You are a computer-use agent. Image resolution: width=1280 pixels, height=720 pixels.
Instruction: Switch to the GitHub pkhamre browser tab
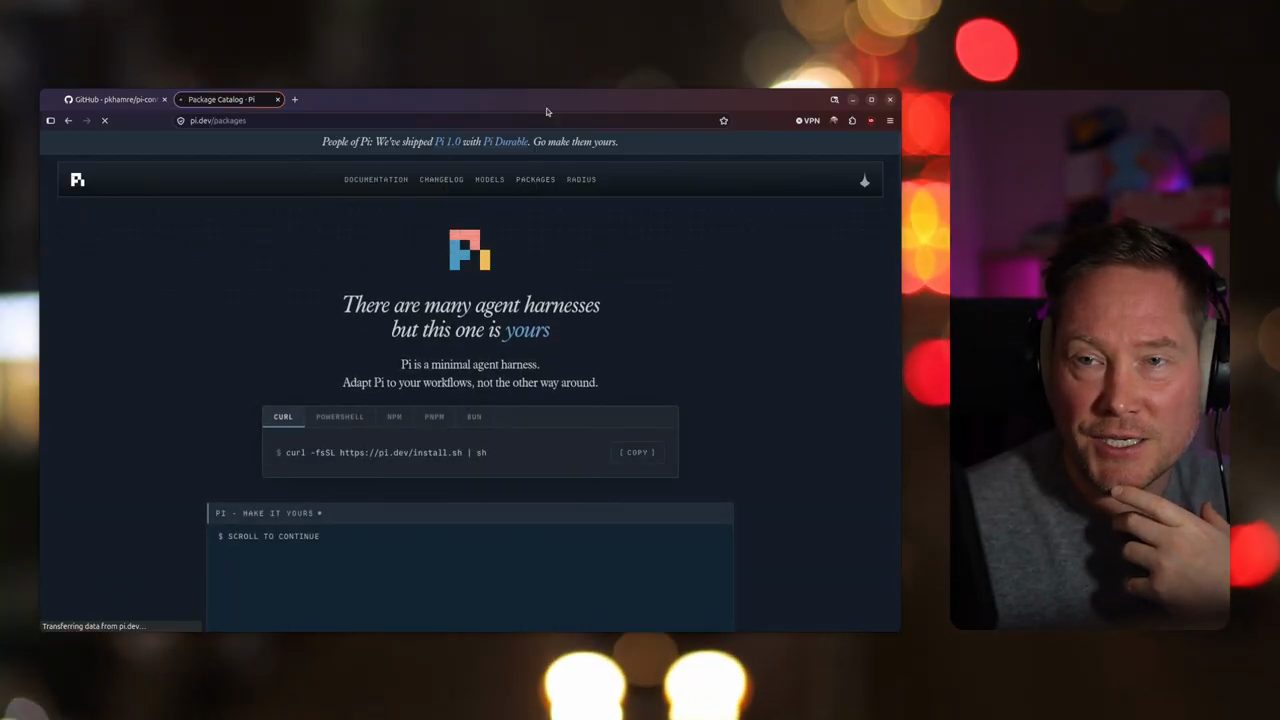pos(115,100)
